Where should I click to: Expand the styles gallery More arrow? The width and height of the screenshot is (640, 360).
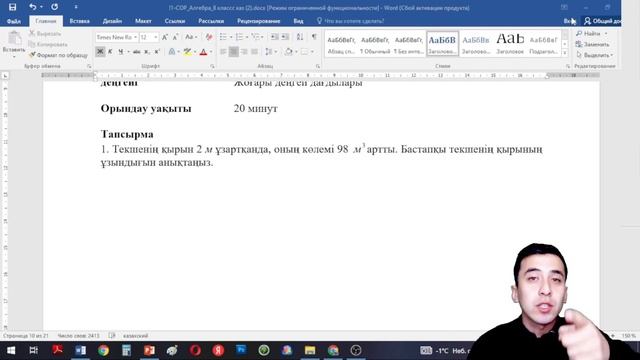pos(565,53)
